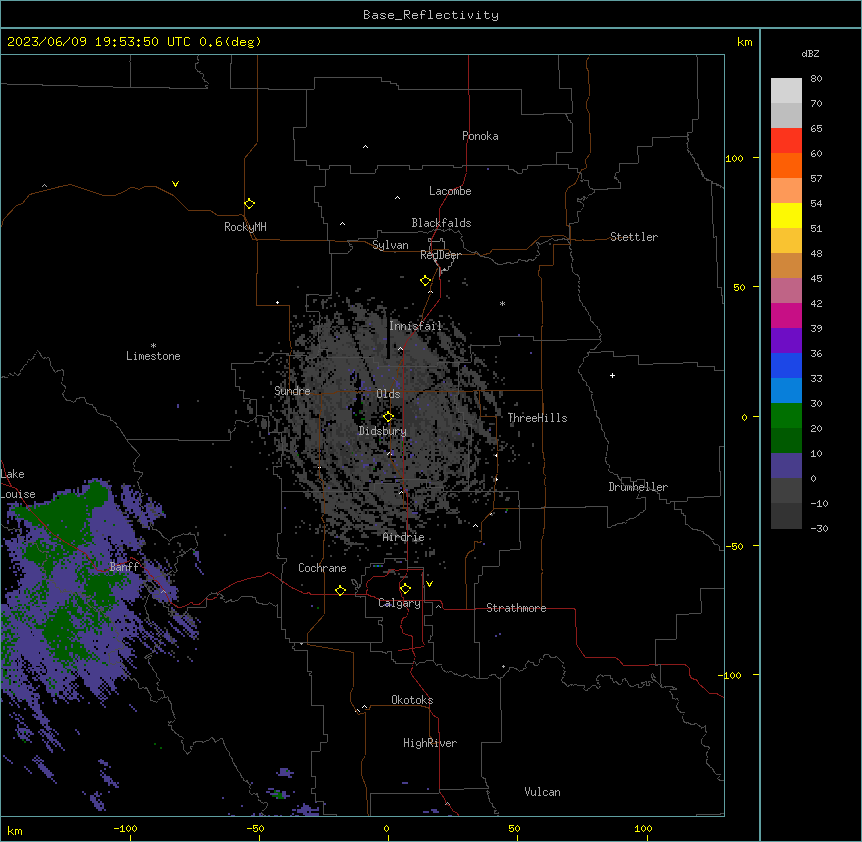Click the asterisk marker above Limestone
Image resolution: width=862 pixels, height=842 pixels.
tap(153, 346)
